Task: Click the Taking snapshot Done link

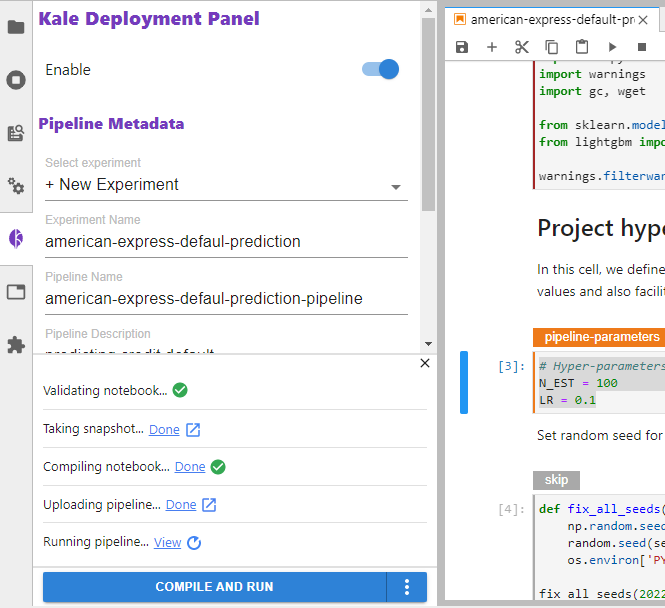Action: tap(164, 429)
